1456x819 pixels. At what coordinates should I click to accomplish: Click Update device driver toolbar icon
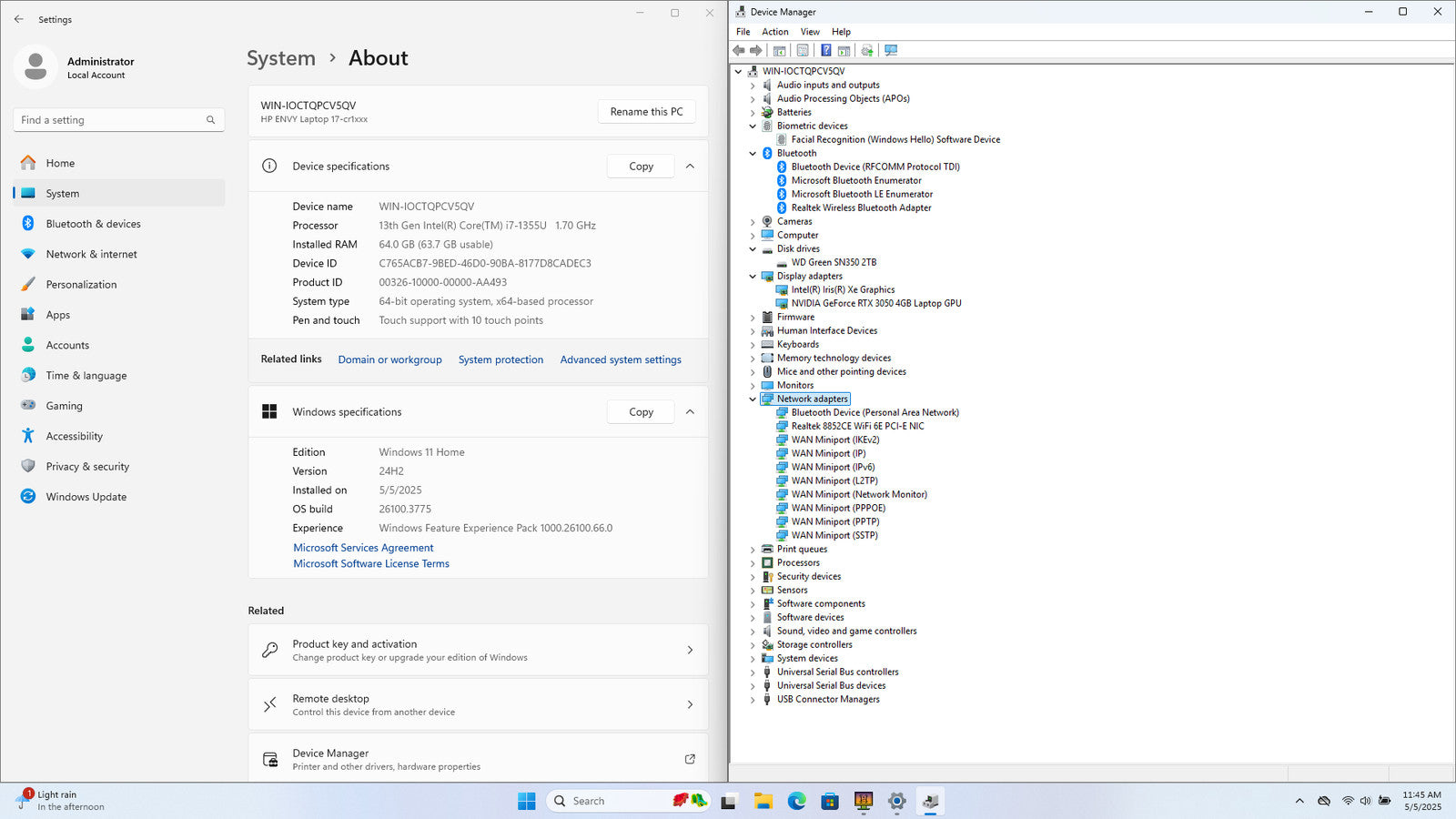867,51
